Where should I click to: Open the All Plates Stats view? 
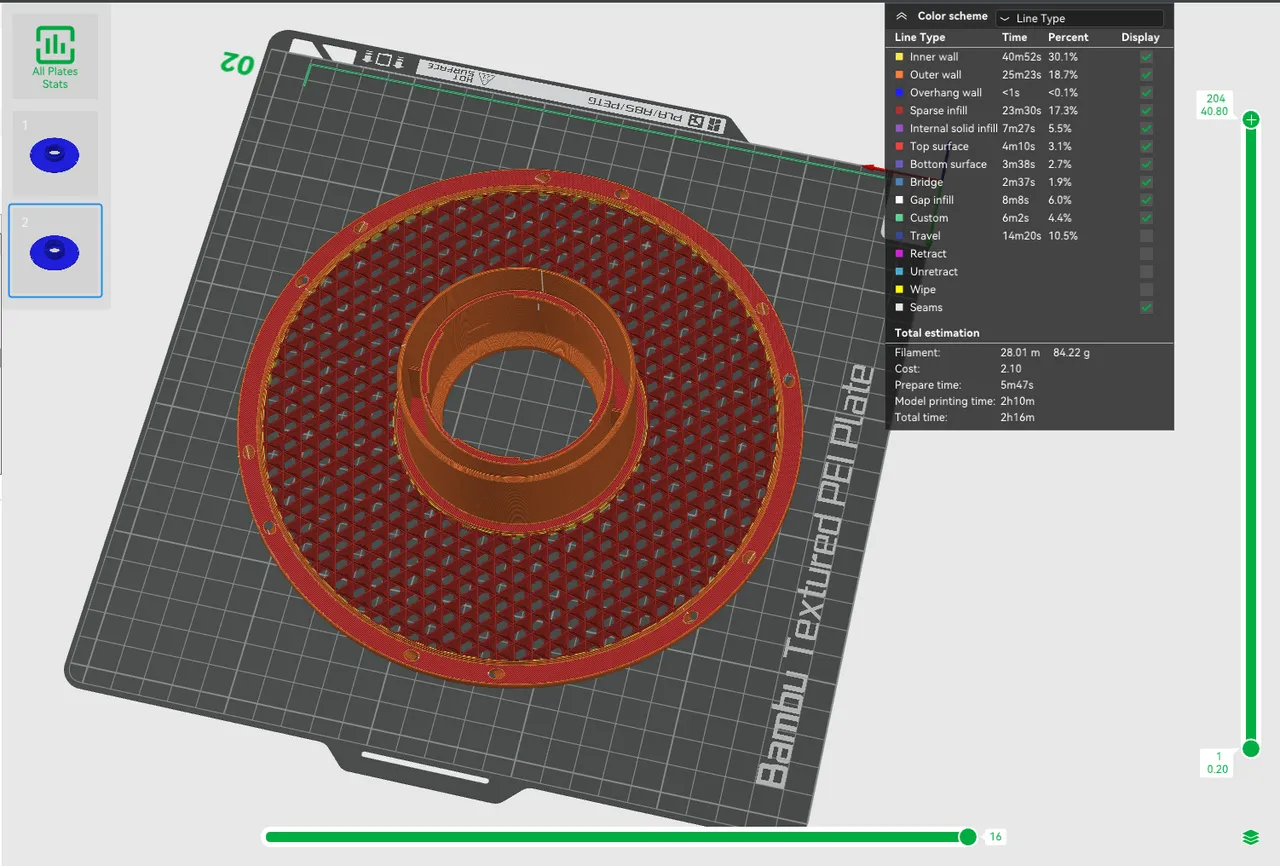[55, 55]
